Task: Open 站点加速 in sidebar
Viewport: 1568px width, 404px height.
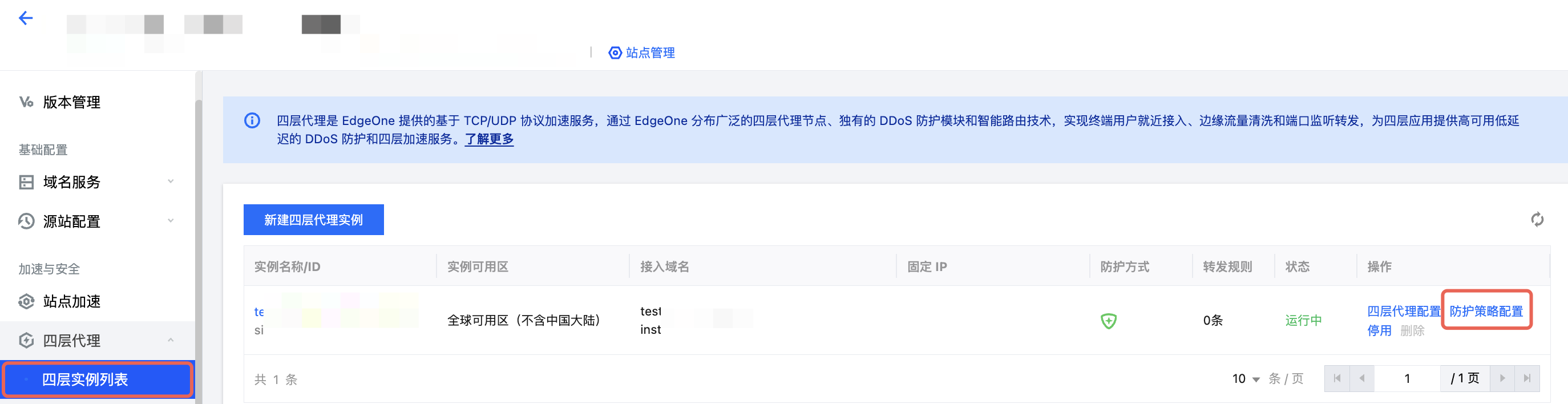Action: click(x=72, y=301)
